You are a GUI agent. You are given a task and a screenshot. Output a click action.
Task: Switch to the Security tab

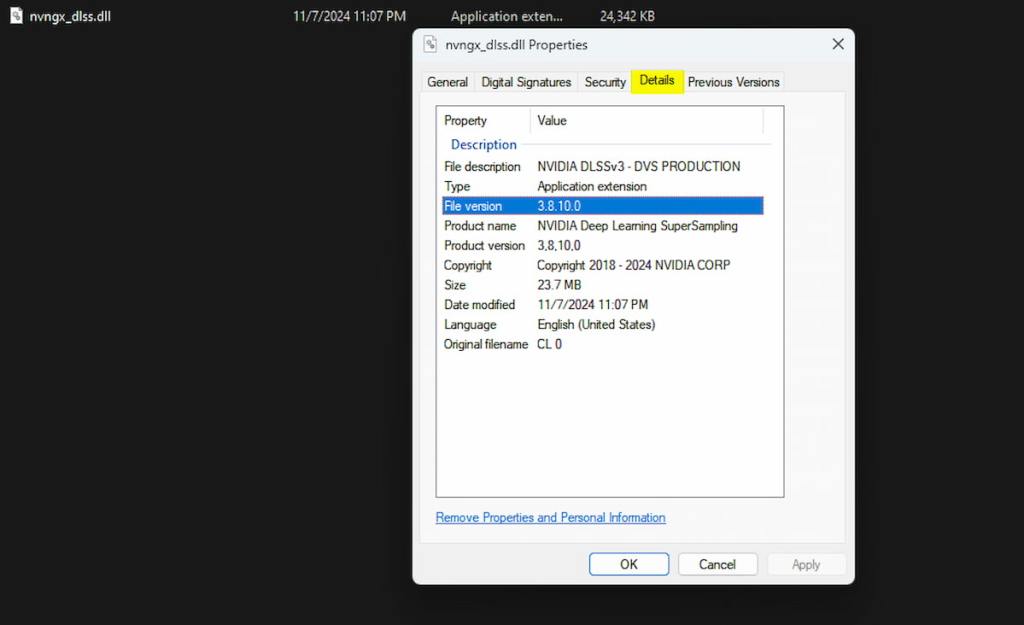coord(605,82)
